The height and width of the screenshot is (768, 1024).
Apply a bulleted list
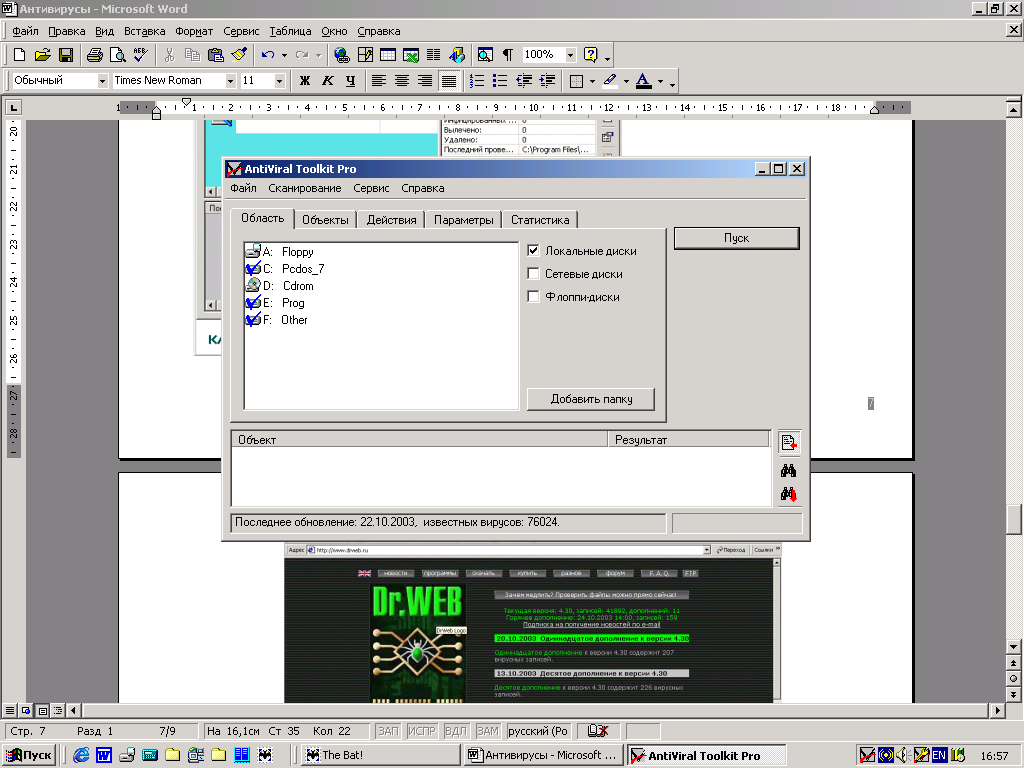(500, 81)
